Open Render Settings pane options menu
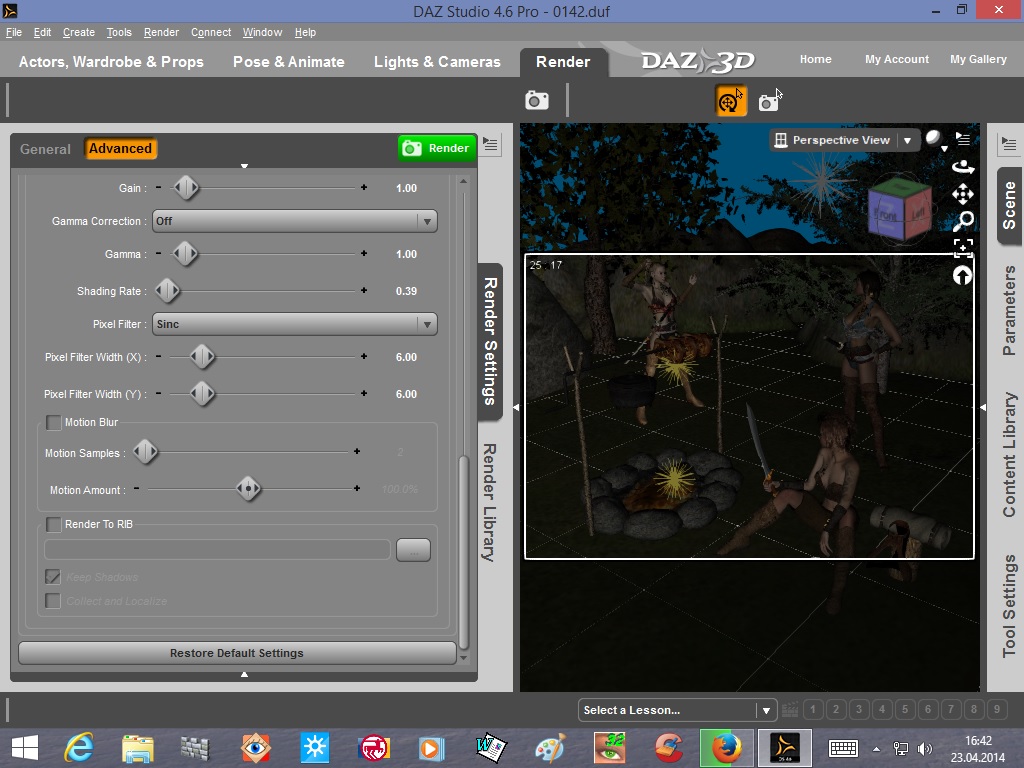The height and width of the screenshot is (768, 1024). coord(490,144)
